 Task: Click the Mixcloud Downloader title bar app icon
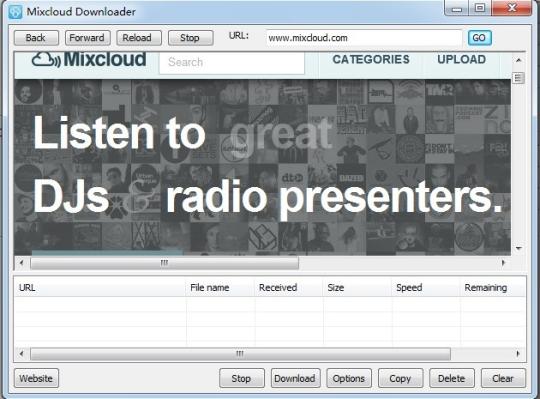pyautogui.click(x=15, y=12)
